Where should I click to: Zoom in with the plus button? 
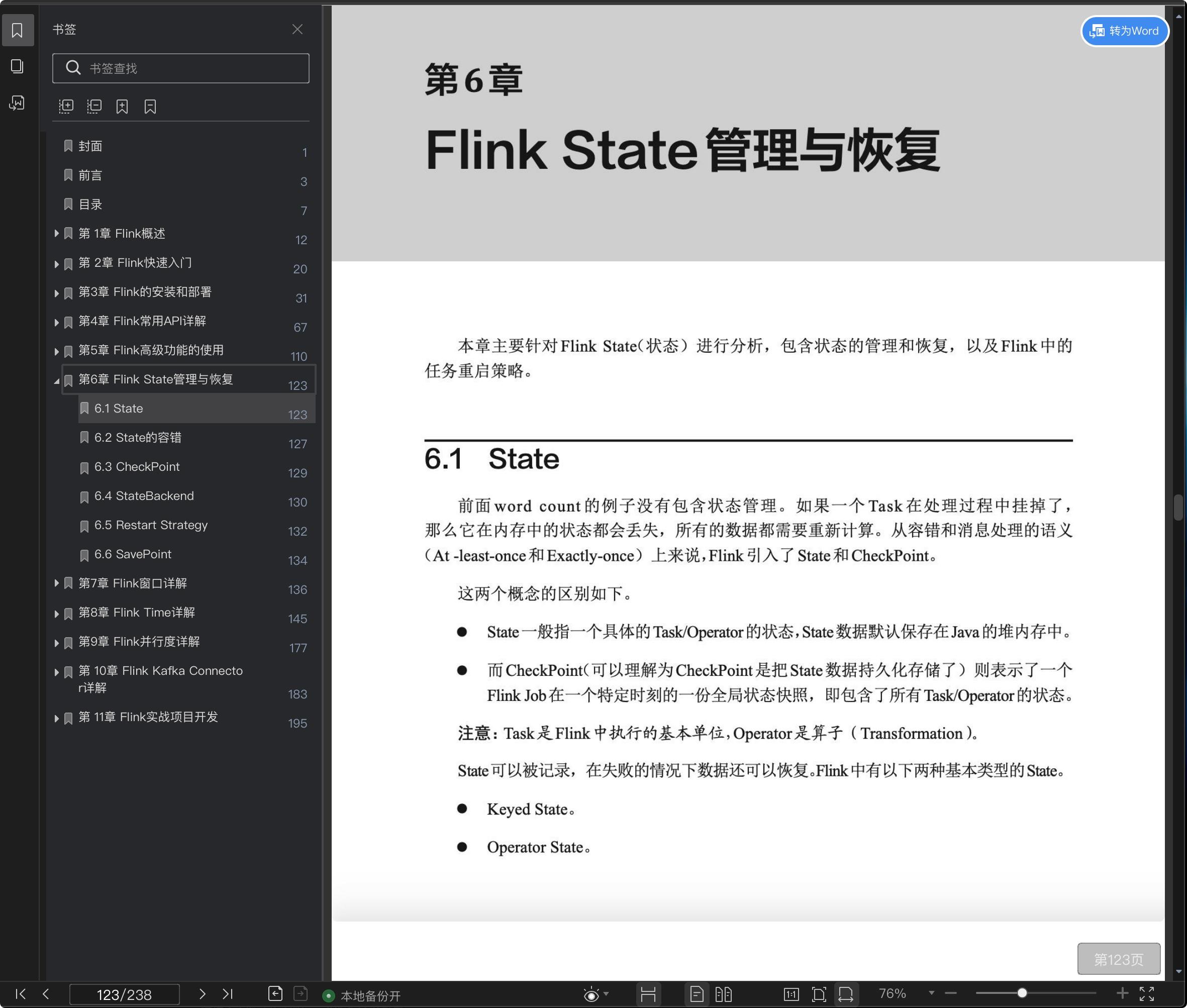point(1122,993)
